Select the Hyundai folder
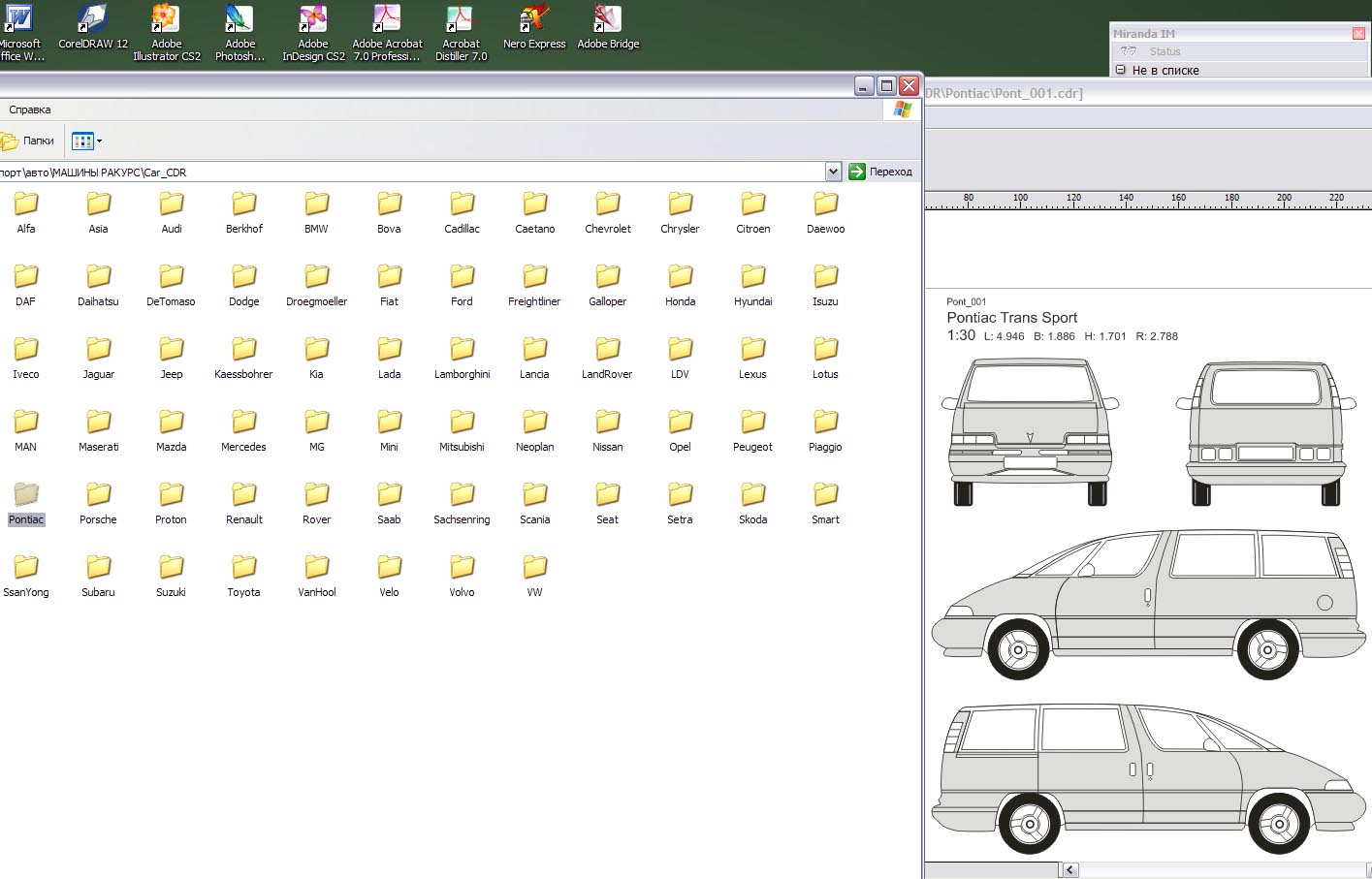The width and height of the screenshot is (1372, 879). pyautogui.click(x=752, y=287)
